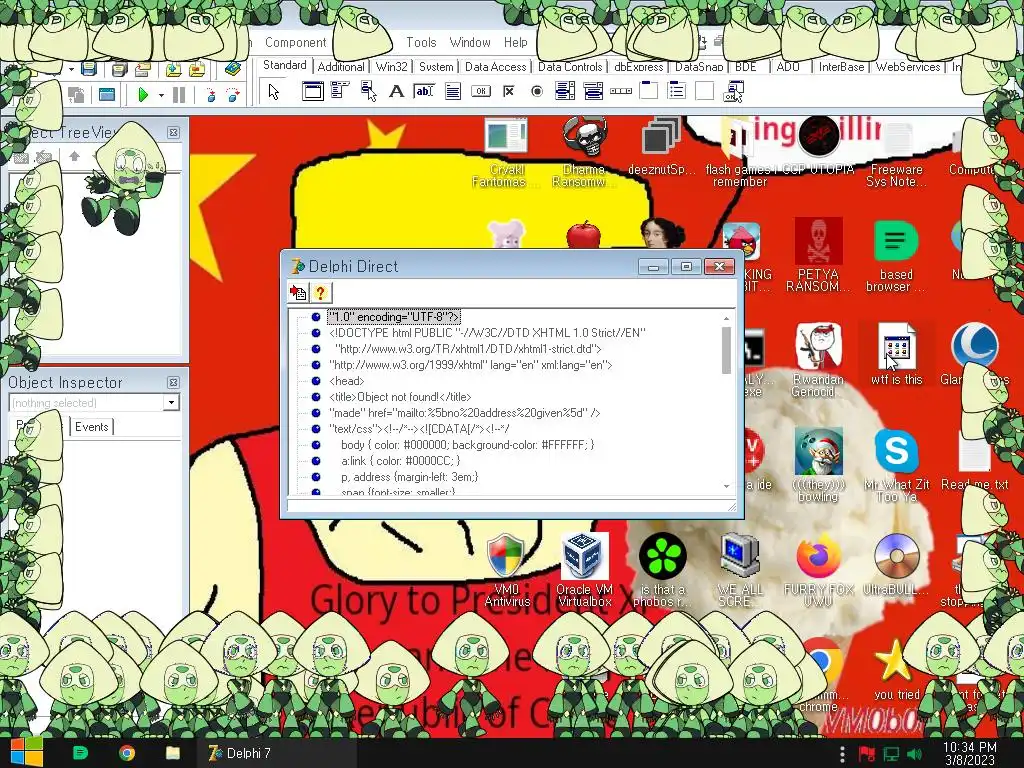Open the 'based browser' desktop icon
1024x768 pixels.
click(896, 256)
